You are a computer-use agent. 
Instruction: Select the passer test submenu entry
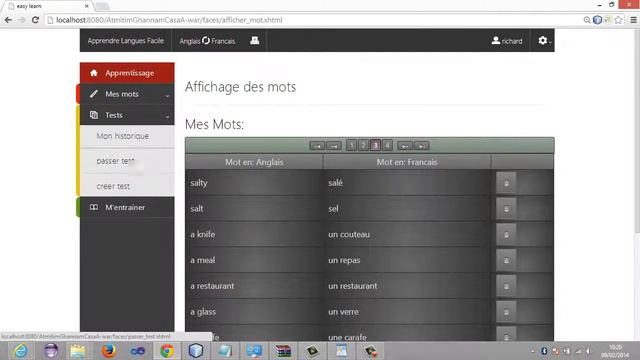127,161
